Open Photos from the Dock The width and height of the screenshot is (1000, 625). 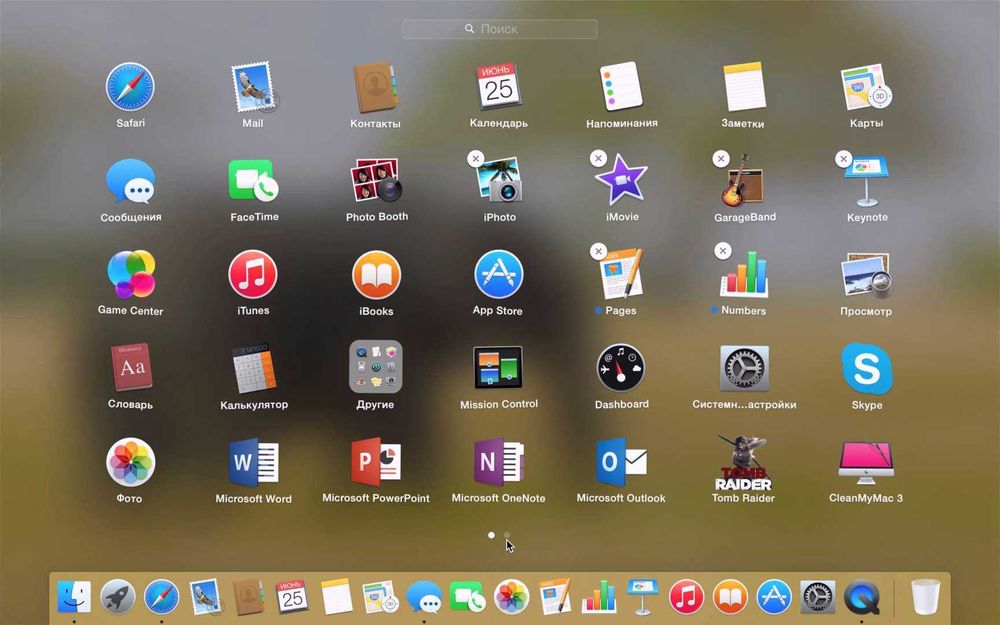pyautogui.click(x=511, y=598)
